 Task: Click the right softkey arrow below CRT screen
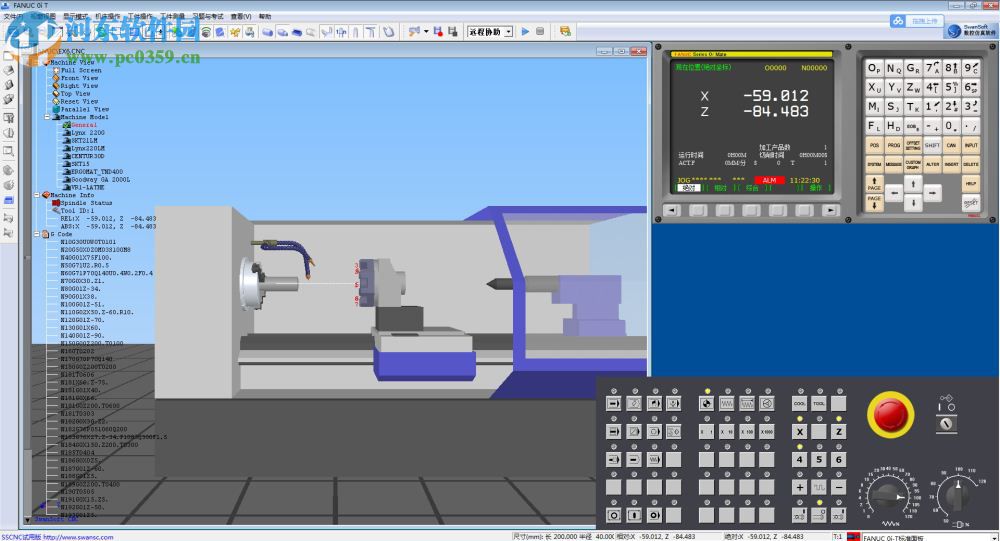pos(830,210)
